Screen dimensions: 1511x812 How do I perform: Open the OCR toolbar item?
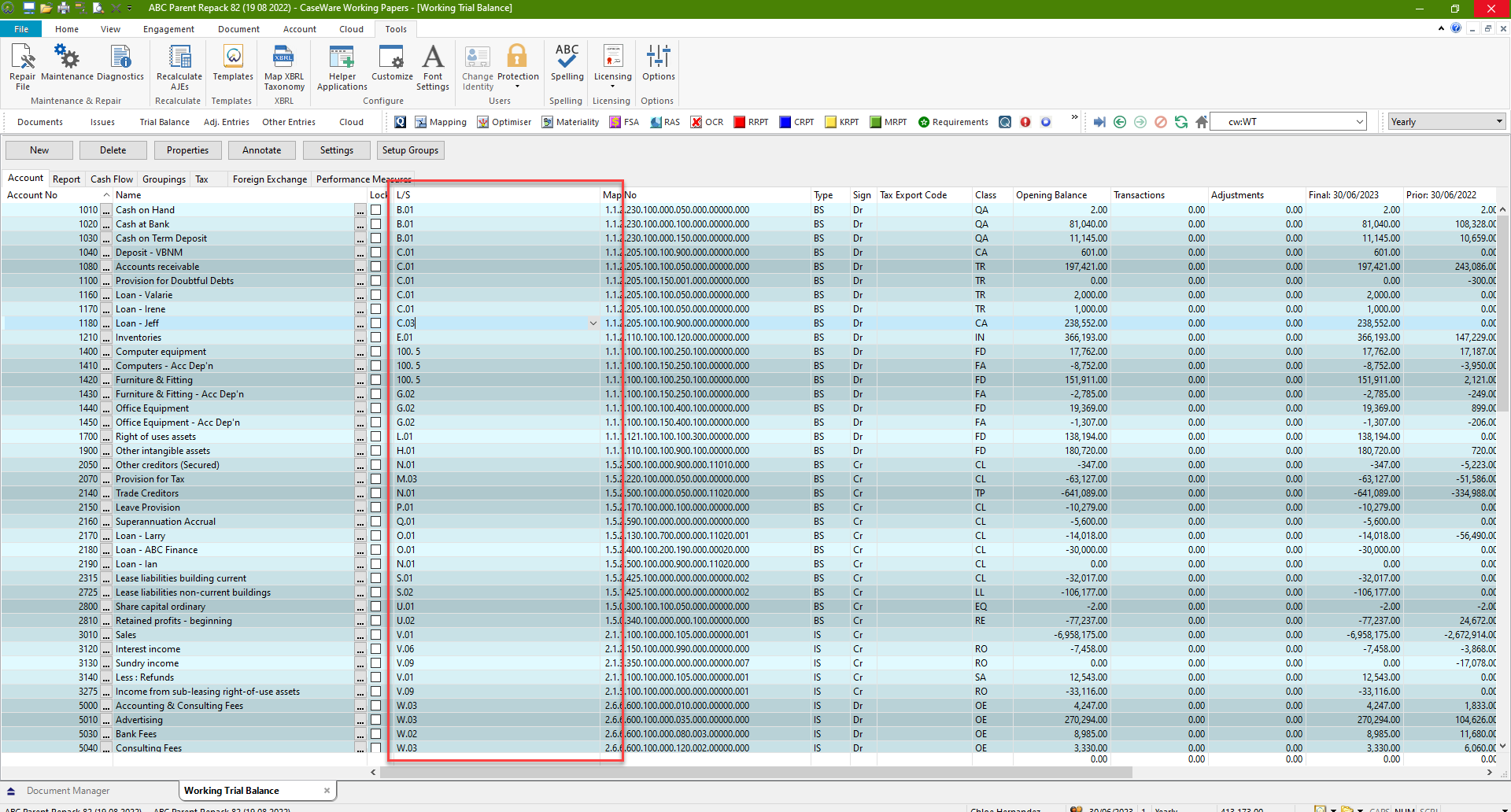(x=707, y=122)
